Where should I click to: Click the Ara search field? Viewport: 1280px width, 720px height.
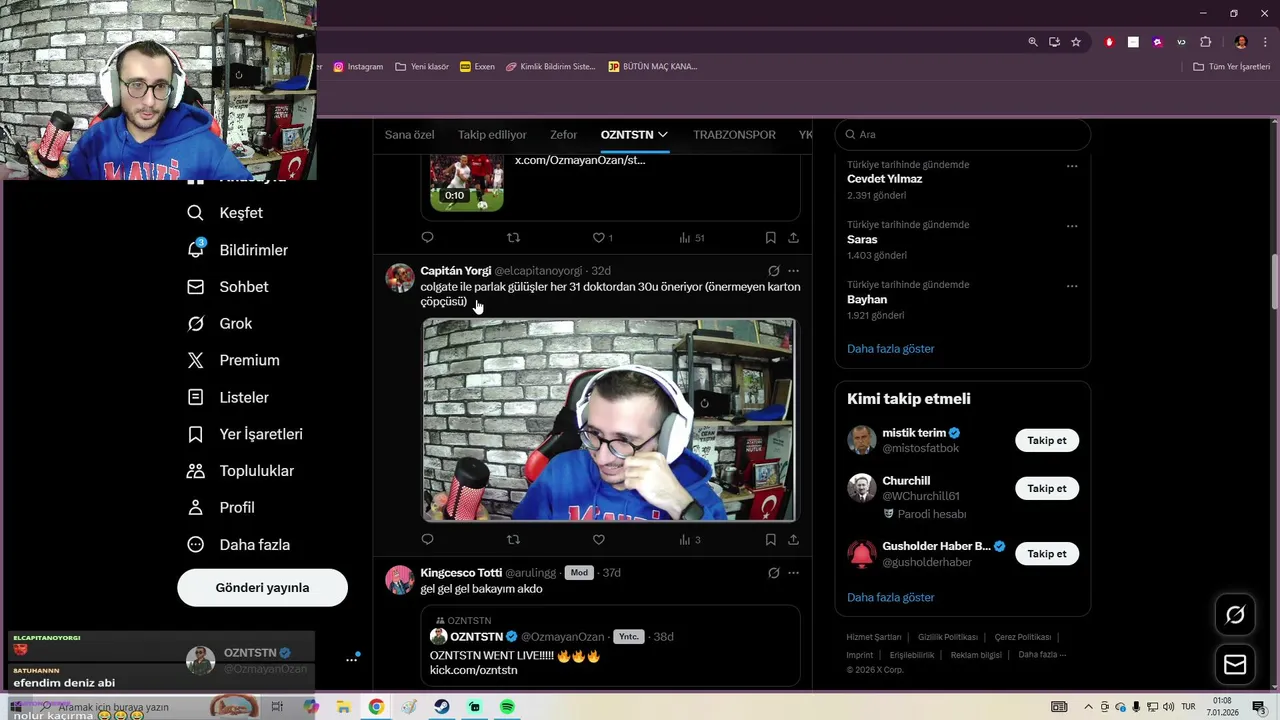click(962, 134)
